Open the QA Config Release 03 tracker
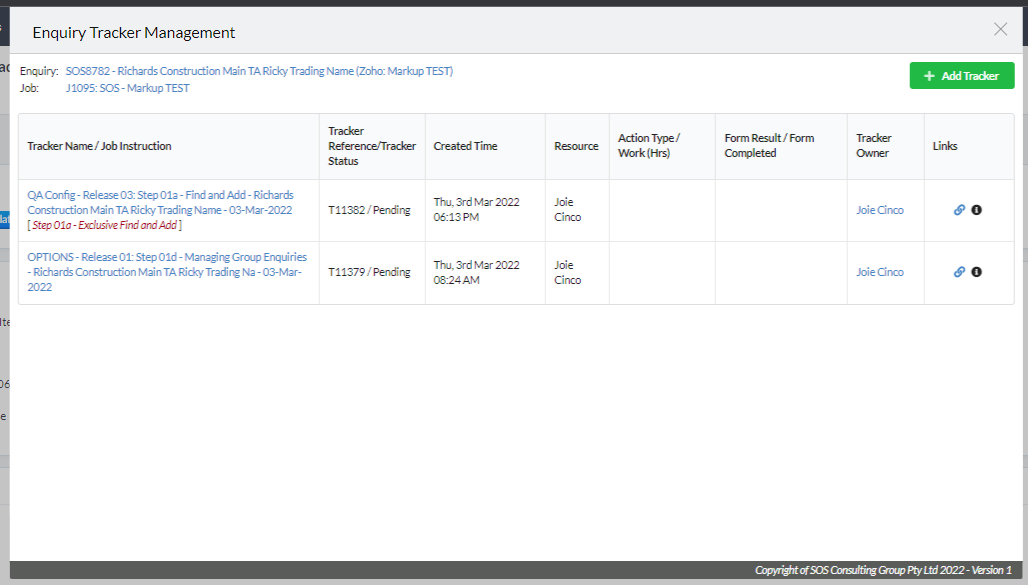 pos(160,203)
